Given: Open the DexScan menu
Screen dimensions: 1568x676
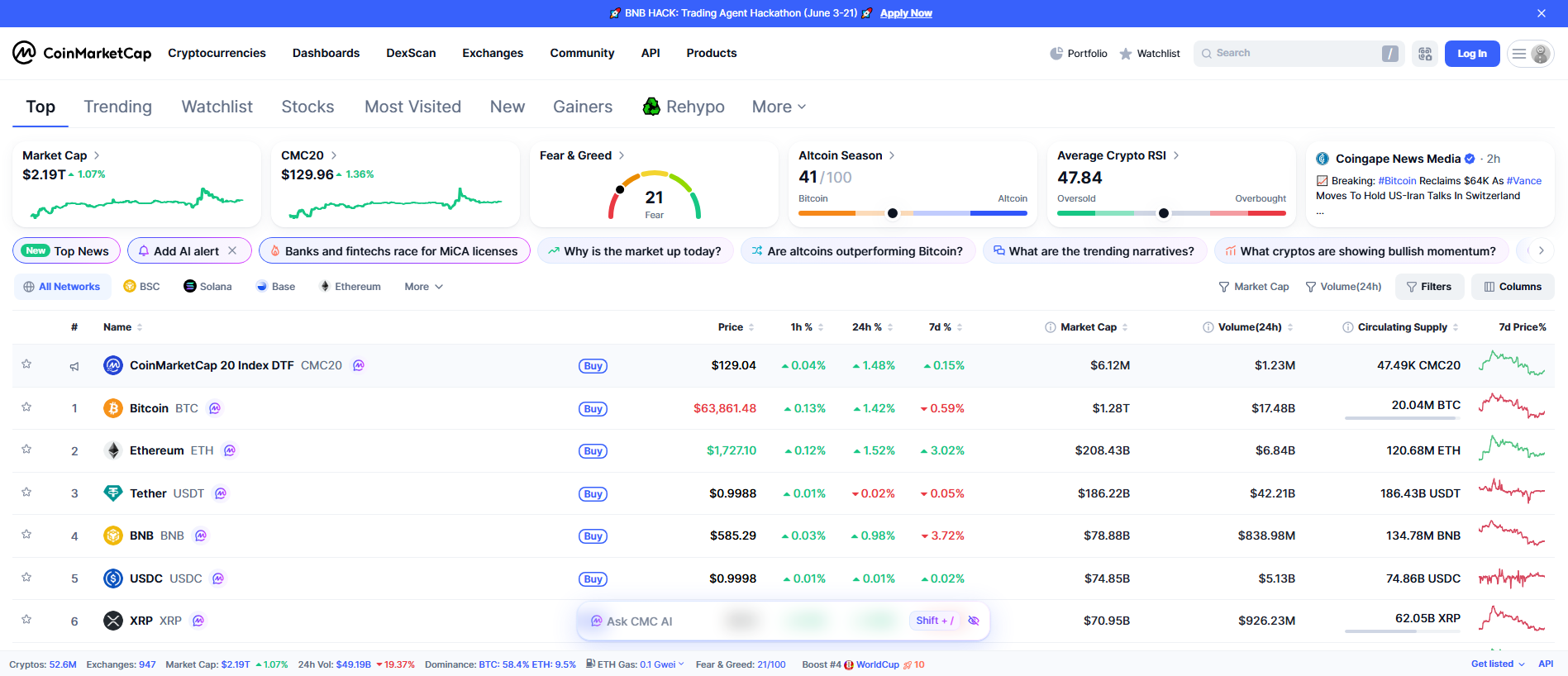Looking at the screenshot, I should pyautogui.click(x=411, y=53).
